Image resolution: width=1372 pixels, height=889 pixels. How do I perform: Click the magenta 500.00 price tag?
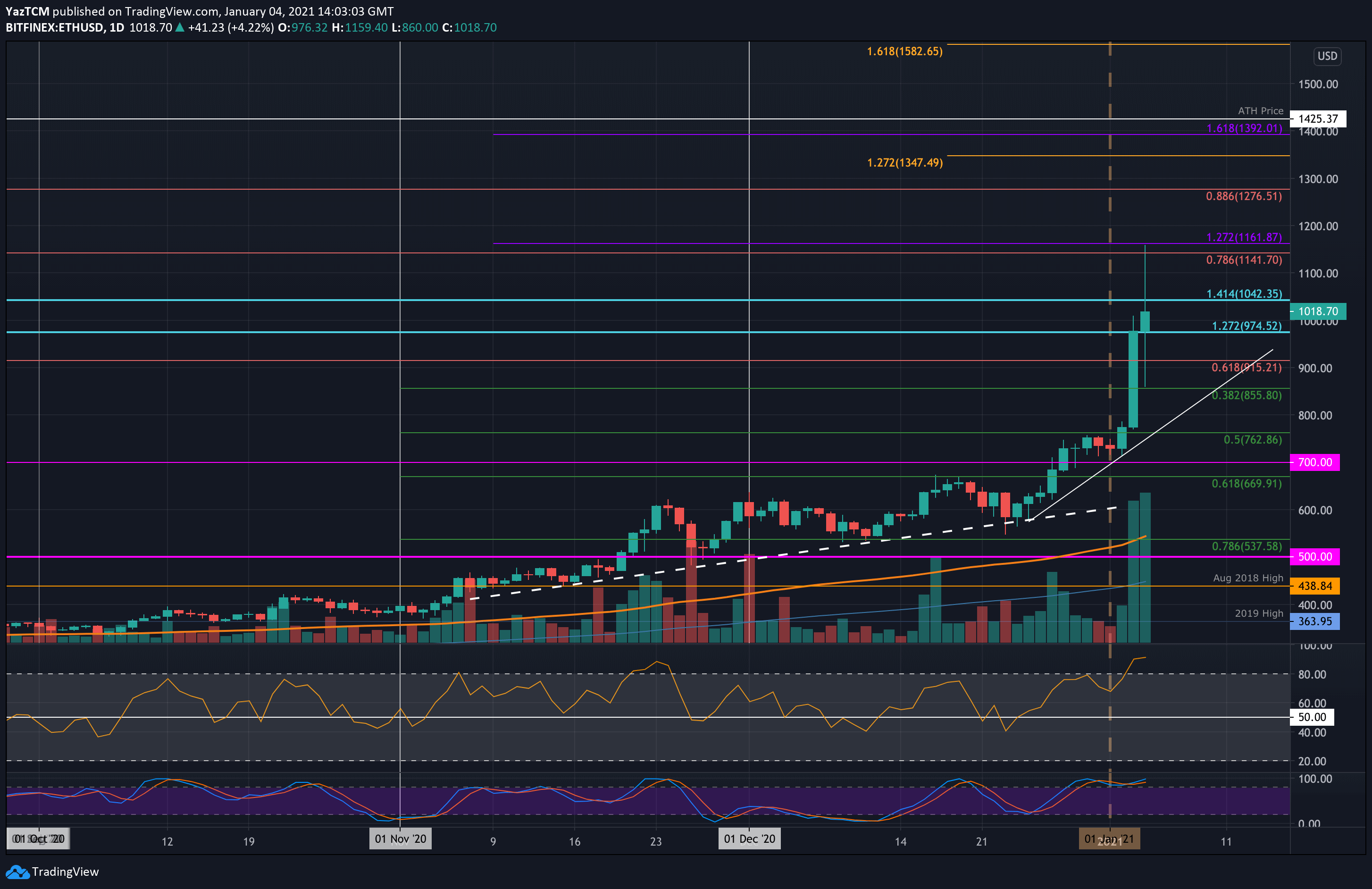click(x=1315, y=557)
